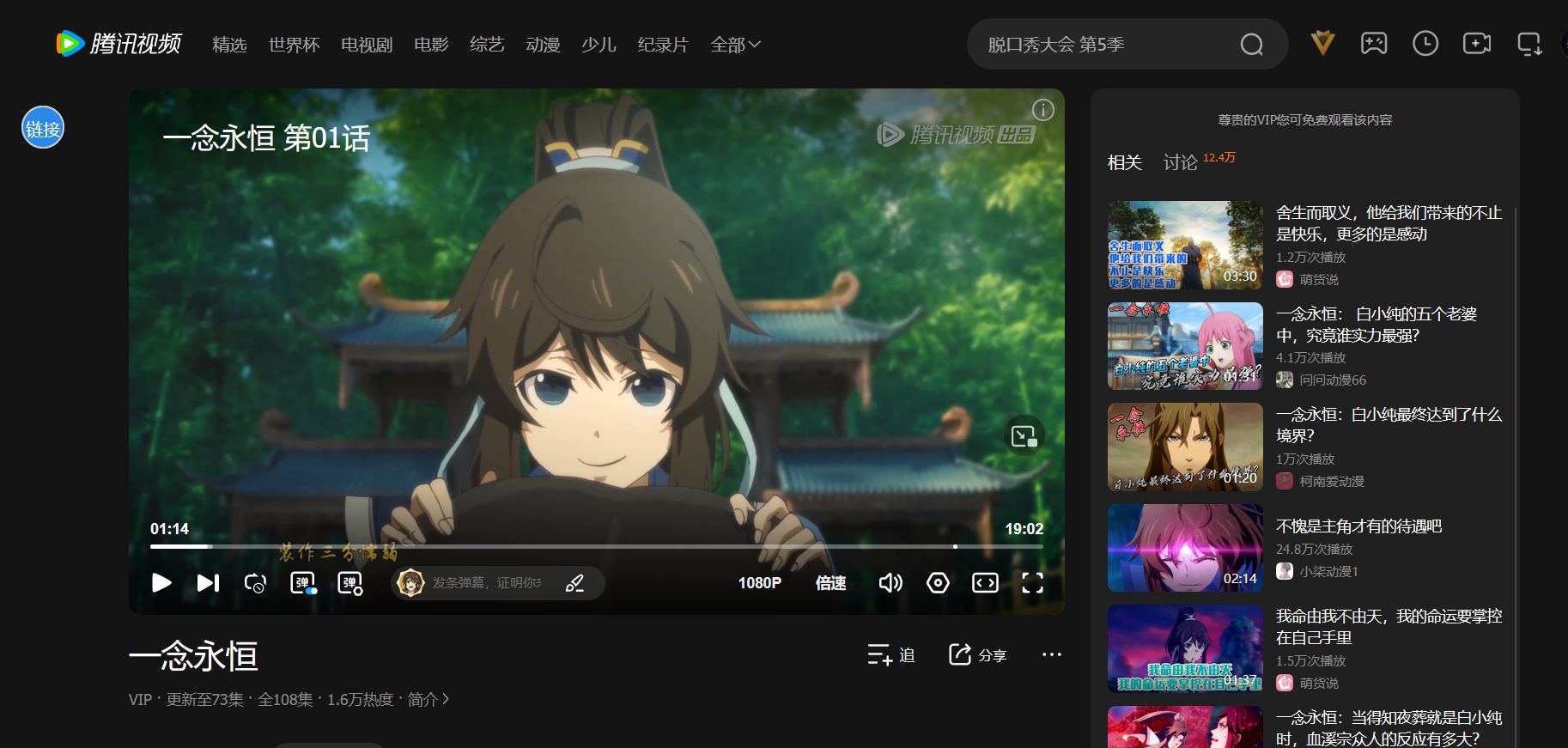Open the 1080P quality selector
Screen dimensions: 1568x748
[x=760, y=583]
